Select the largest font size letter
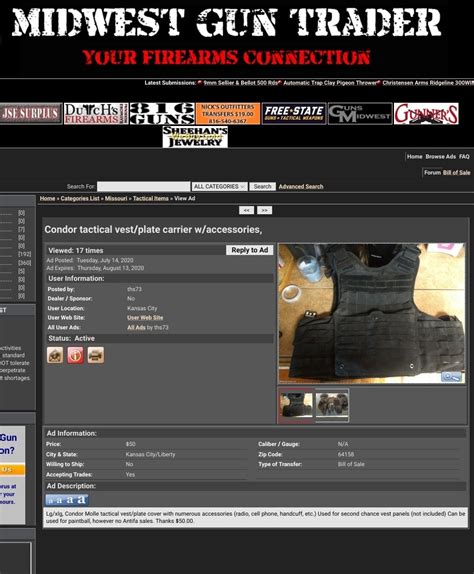Image resolution: width=474 pixels, height=574 pixels. (x=82, y=500)
